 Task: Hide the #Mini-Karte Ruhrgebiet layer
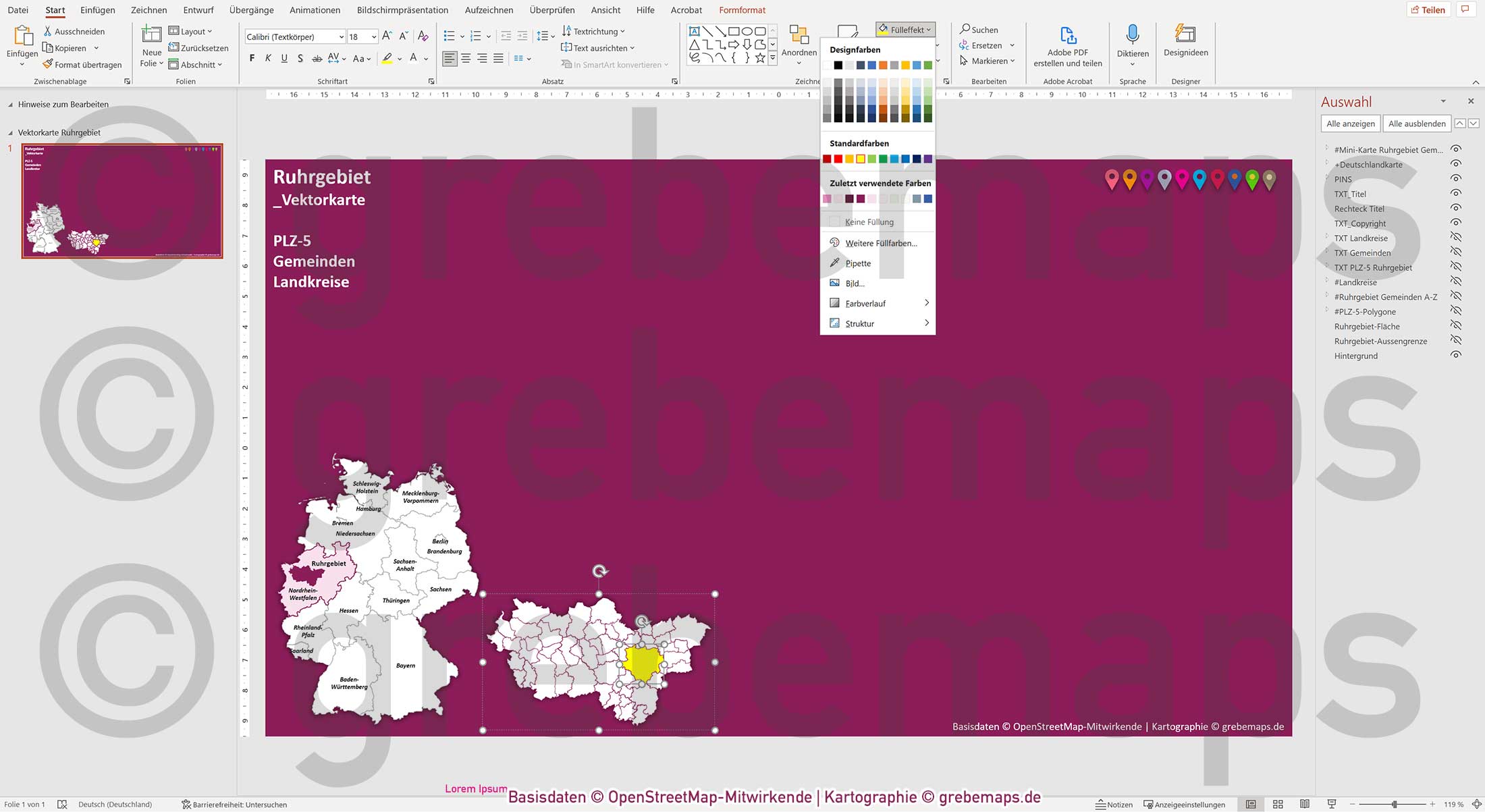click(x=1456, y=149)
